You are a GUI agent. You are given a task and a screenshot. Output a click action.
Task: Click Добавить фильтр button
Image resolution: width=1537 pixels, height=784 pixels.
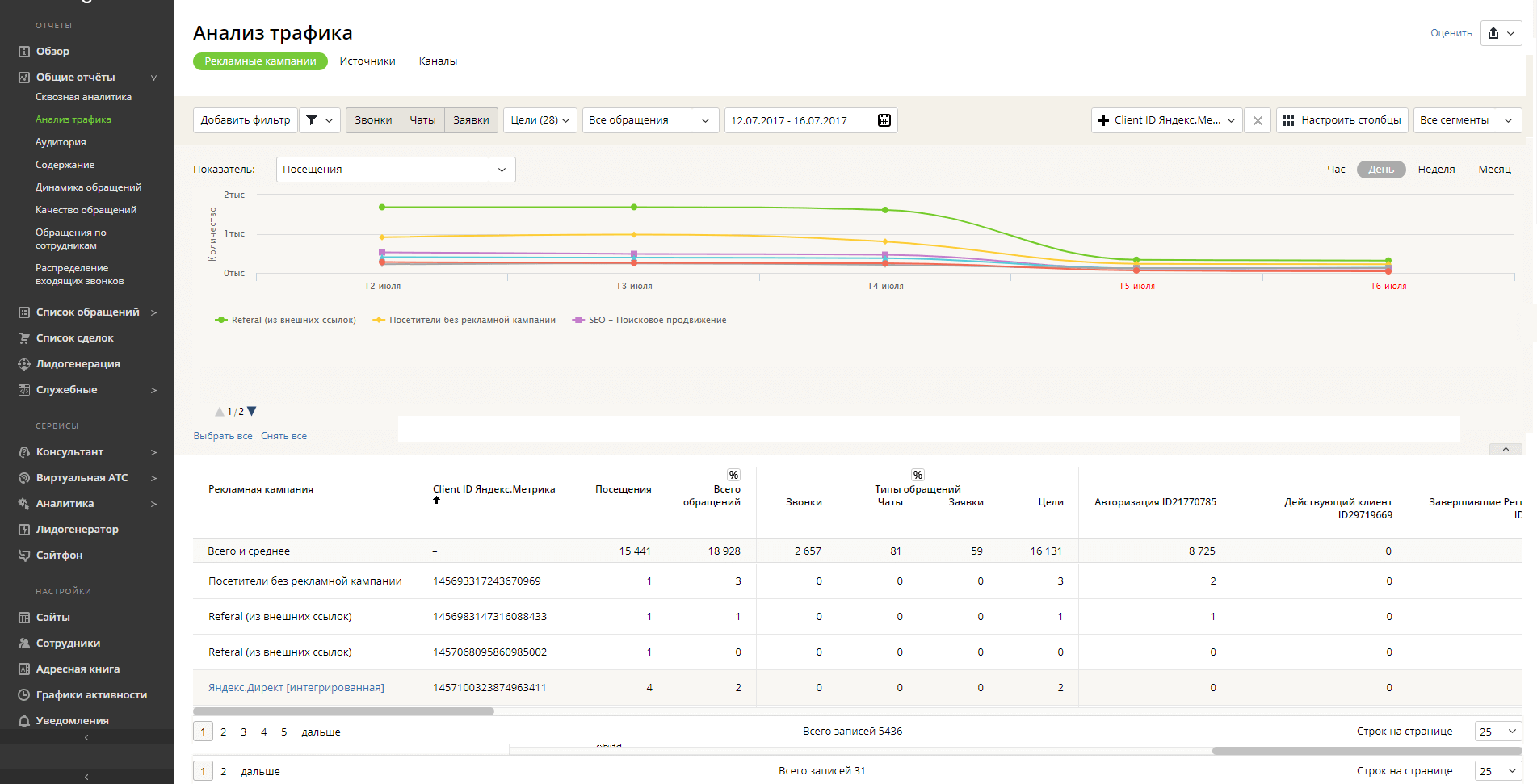click(246, 120)
